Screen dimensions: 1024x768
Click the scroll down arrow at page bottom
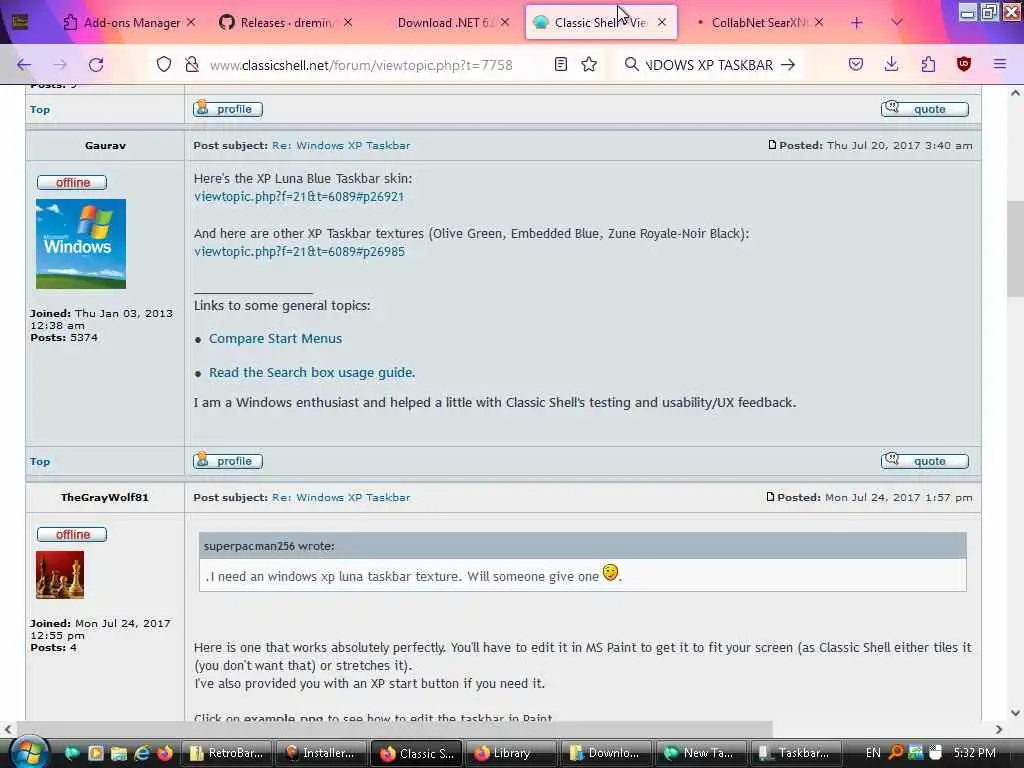1015,712
